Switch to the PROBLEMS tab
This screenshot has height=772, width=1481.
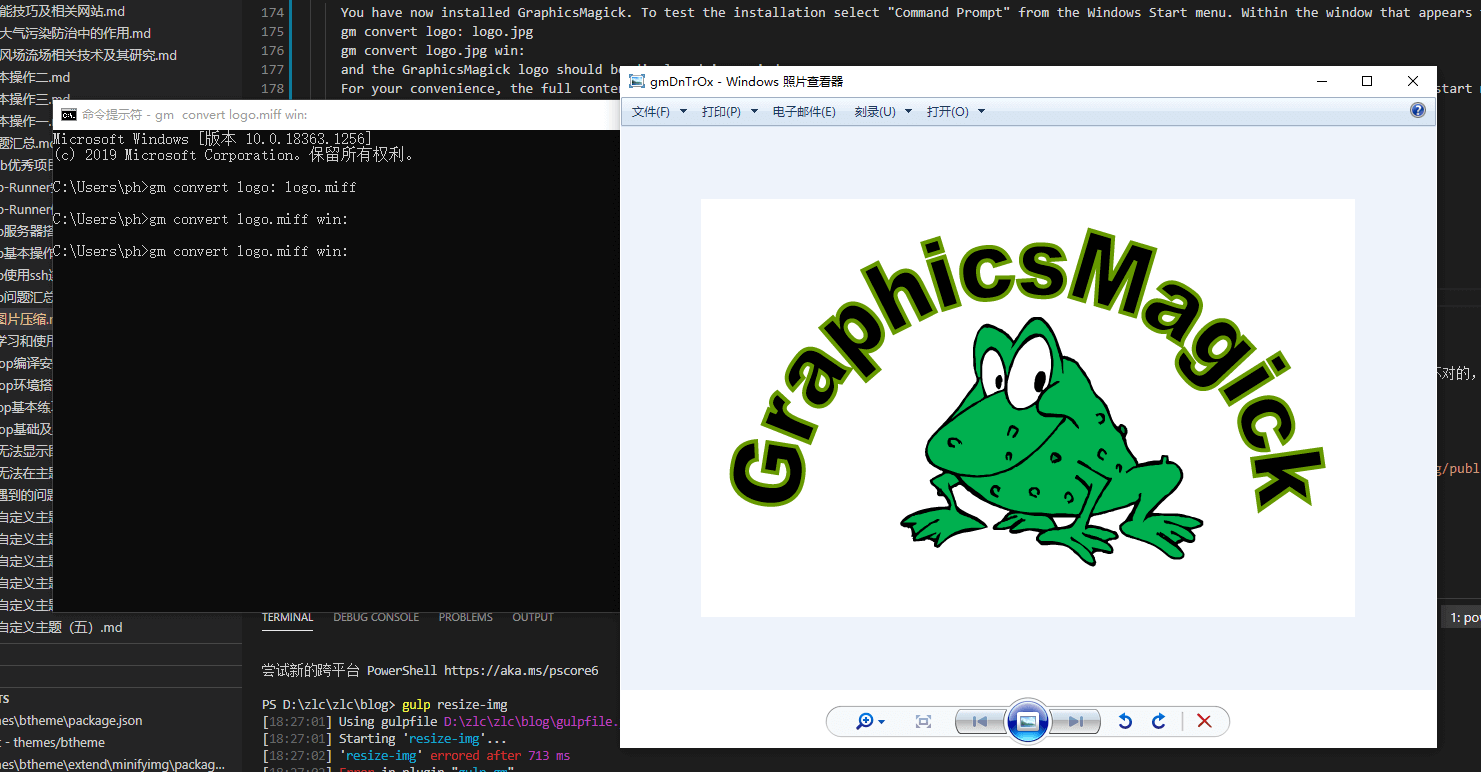coord(465,617)
